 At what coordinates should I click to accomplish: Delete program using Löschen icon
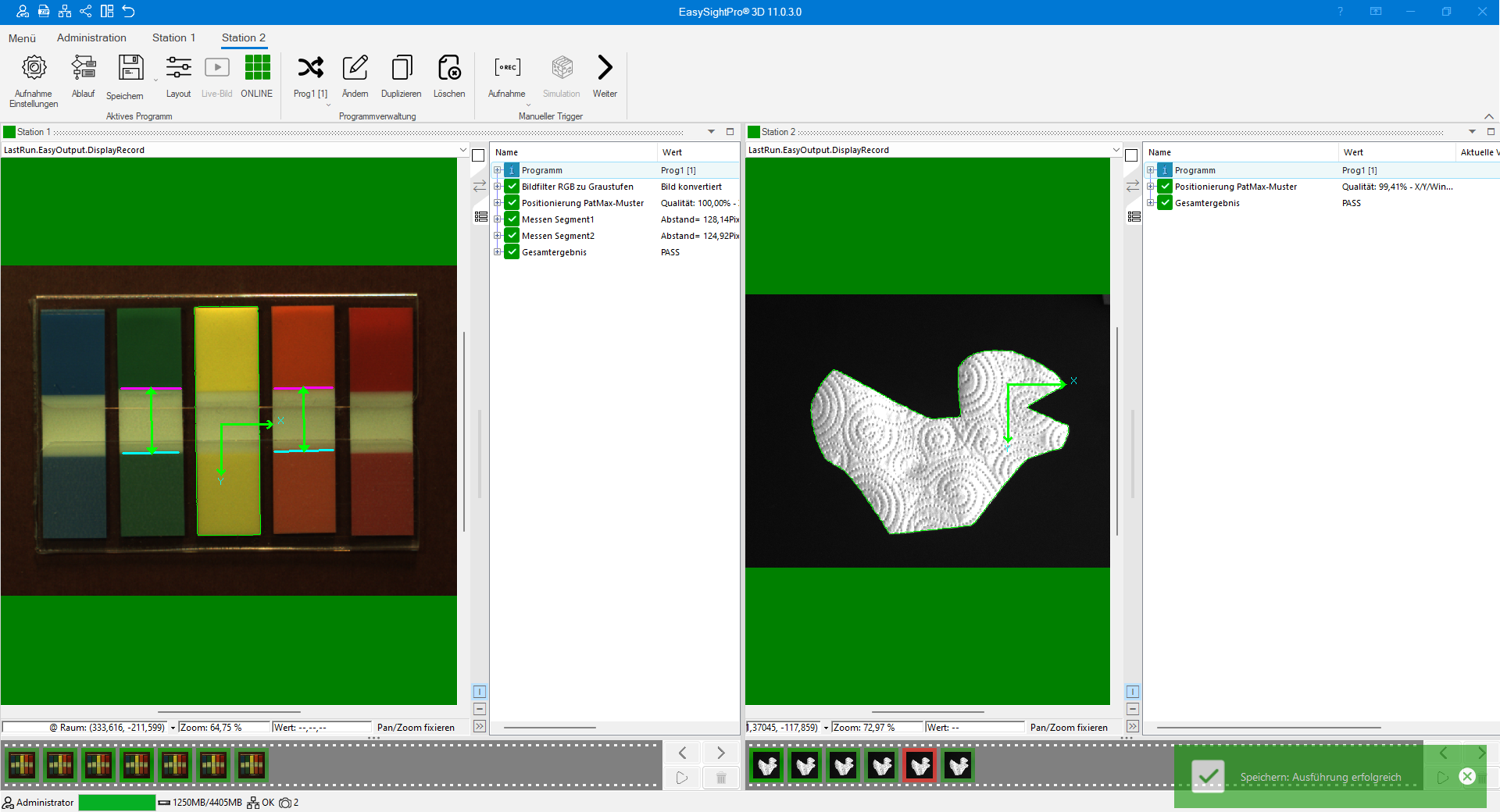coord(449,69)
